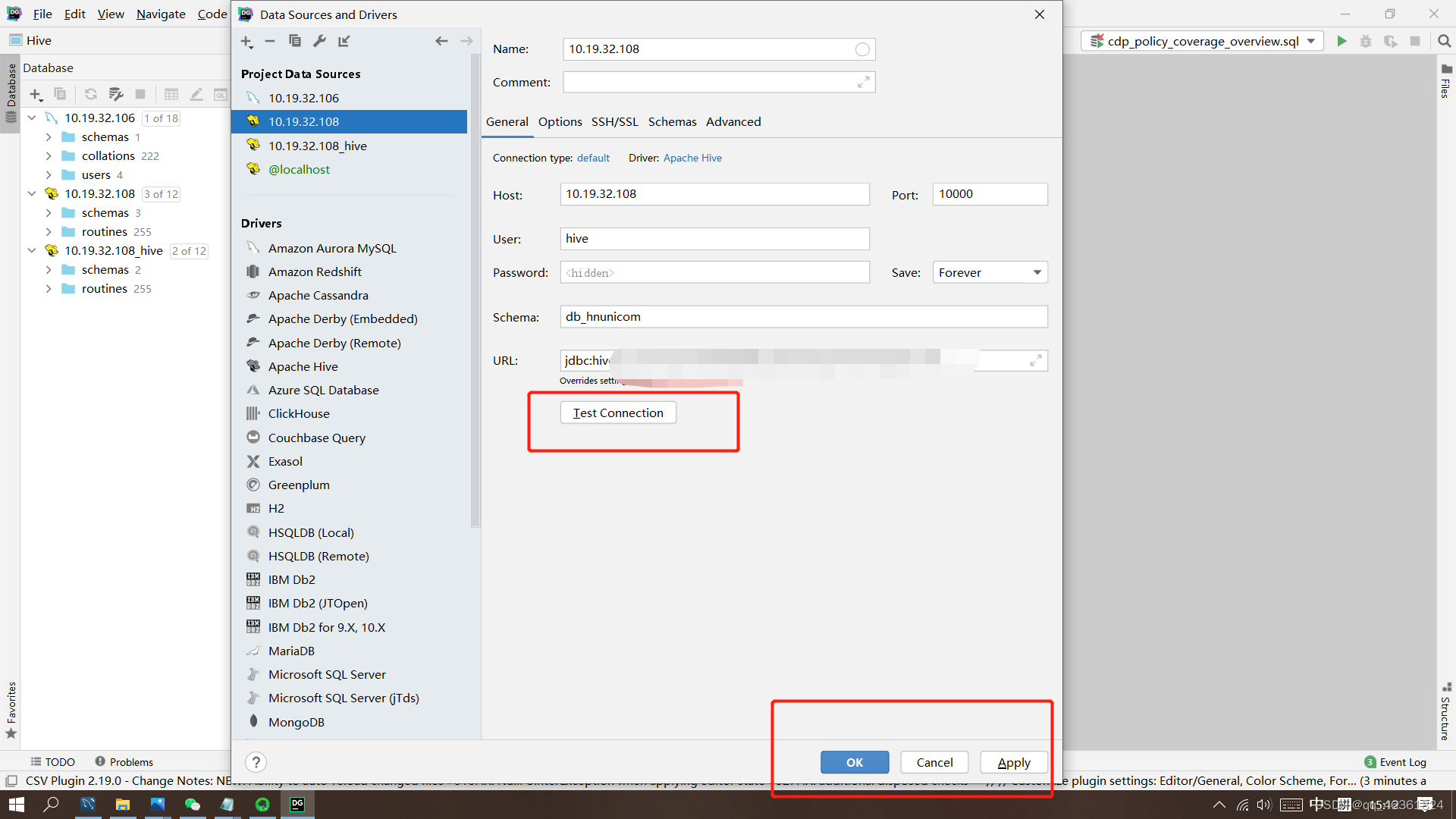Open the run configuration dropdown
This screenshot has width=1456, height=819.
coord(1311,41)
